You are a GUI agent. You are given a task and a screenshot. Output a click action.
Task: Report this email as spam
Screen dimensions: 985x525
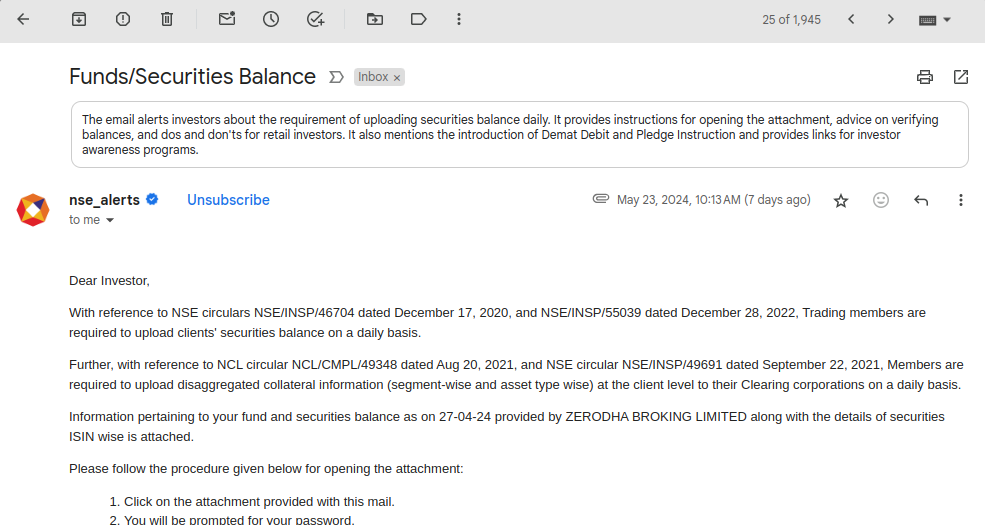tap(123, 19)
